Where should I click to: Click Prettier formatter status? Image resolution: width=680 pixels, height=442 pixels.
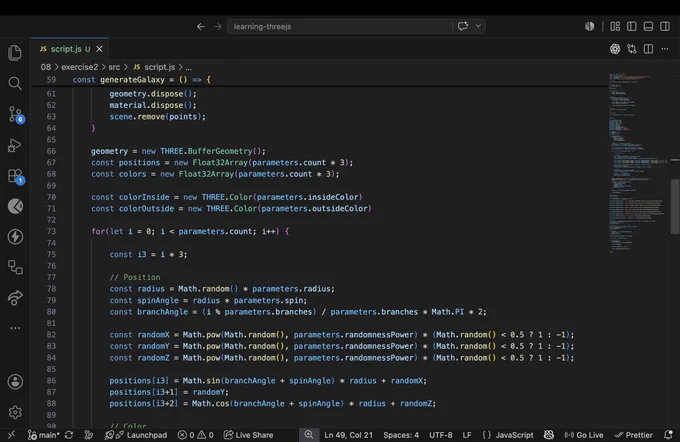(634, 435)
